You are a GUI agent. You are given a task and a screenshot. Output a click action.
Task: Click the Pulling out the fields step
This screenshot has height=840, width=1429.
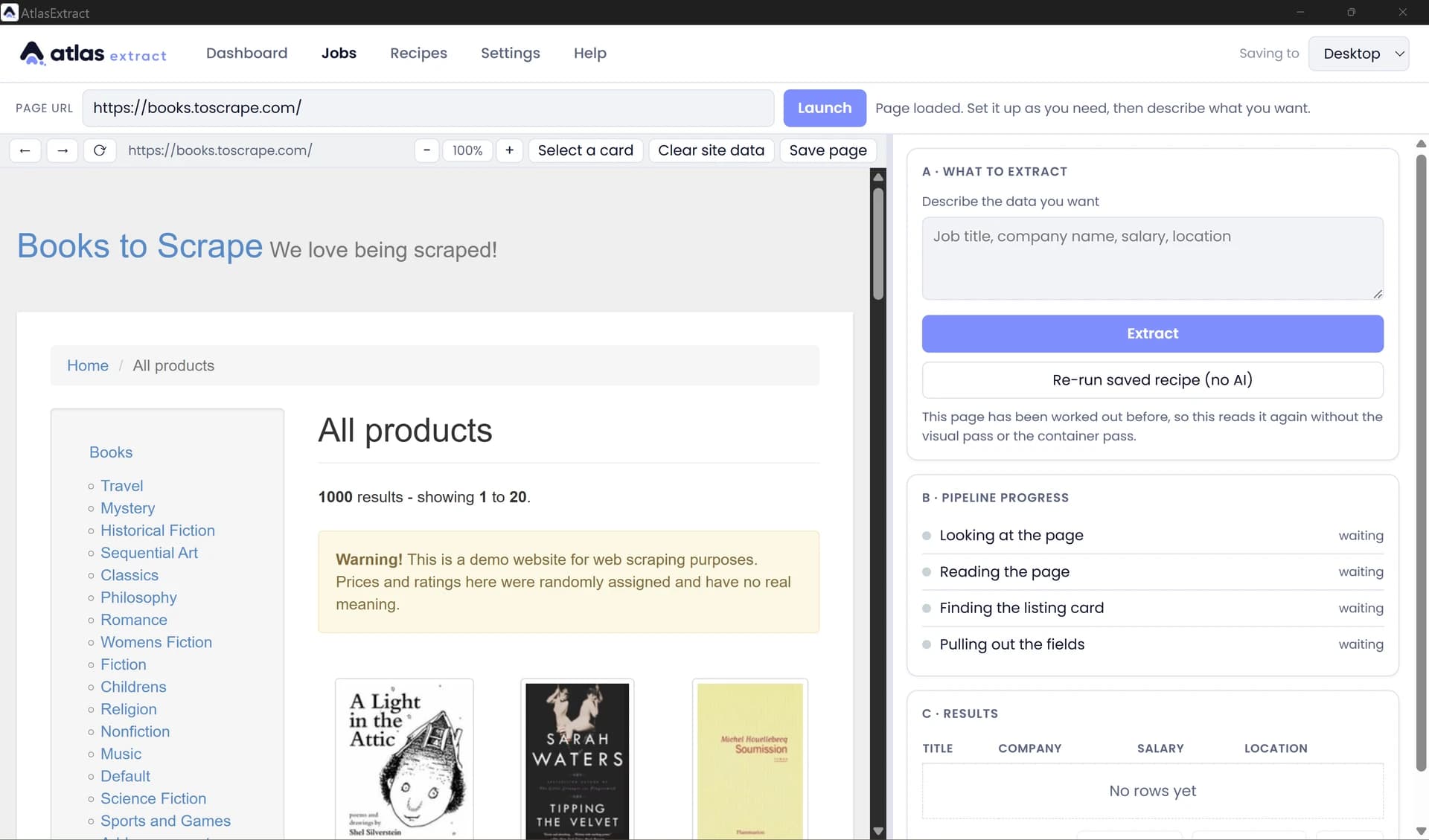coord(1152,644)
